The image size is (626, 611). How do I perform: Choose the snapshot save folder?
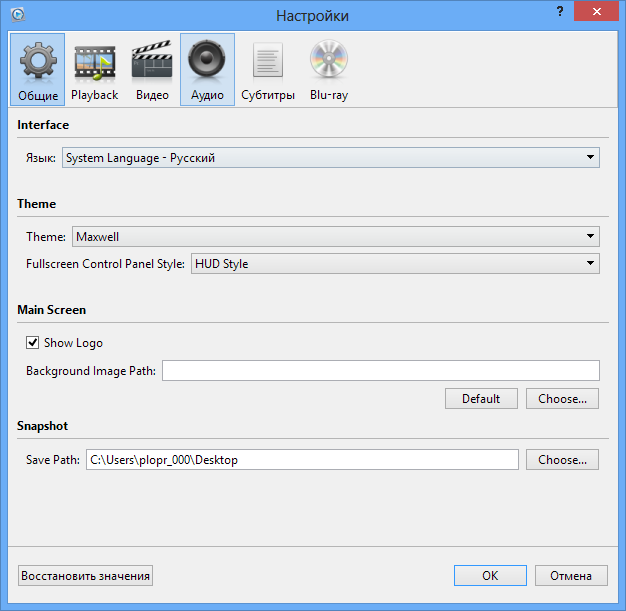[x=562, y=459]
